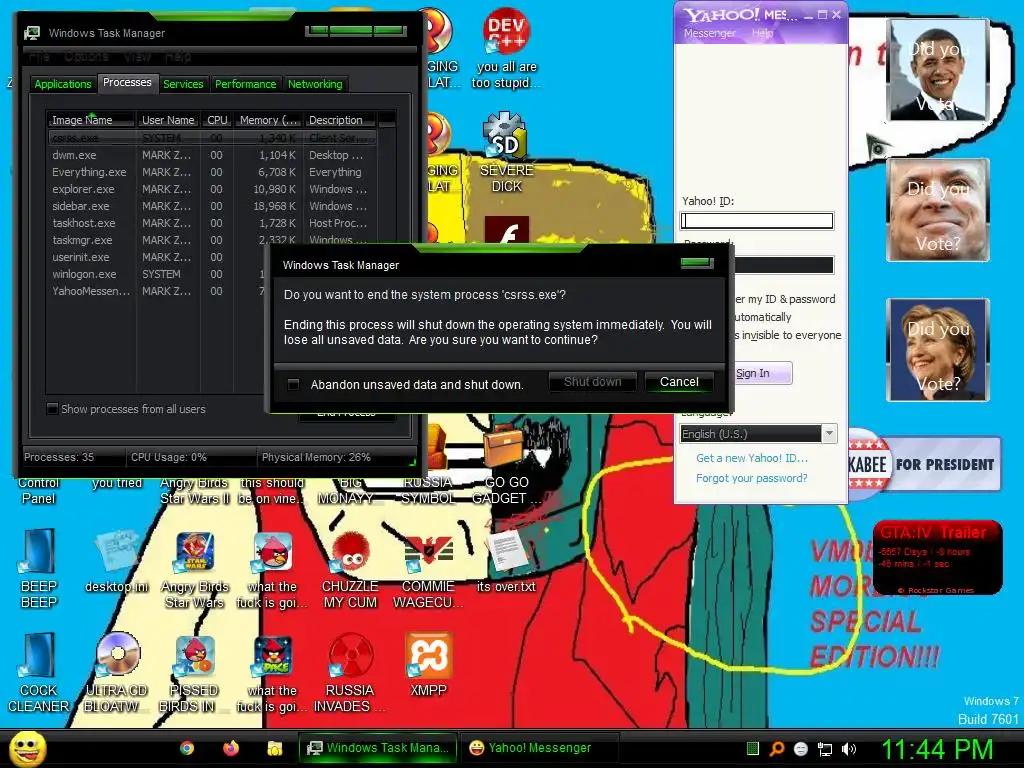
Task: Click the network tray icon
Action: point(825,749)
